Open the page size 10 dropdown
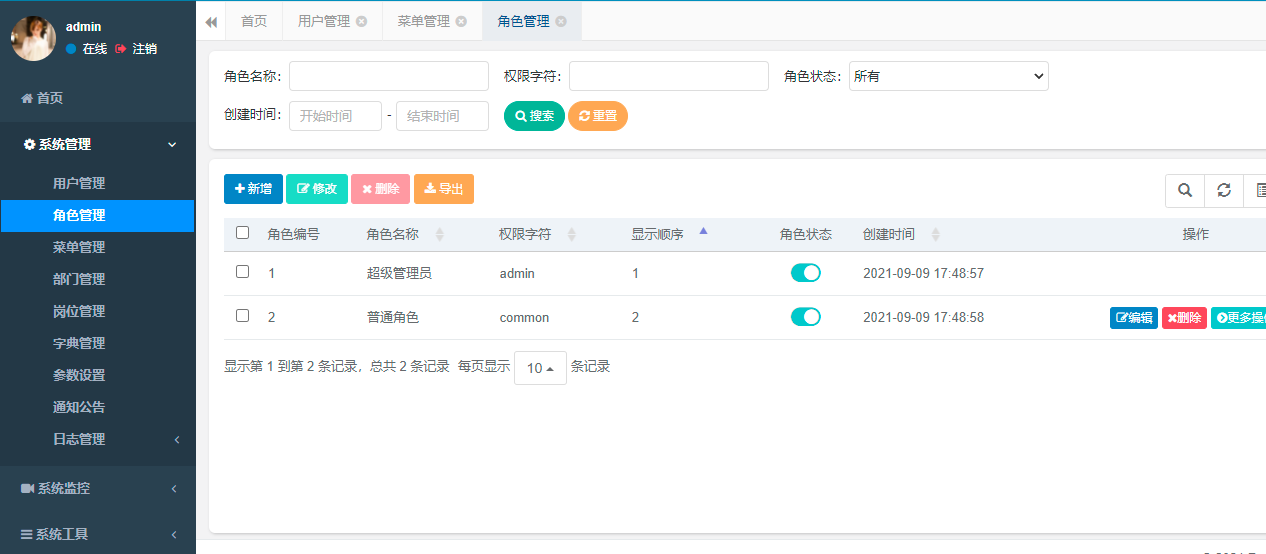 (540, 368)
